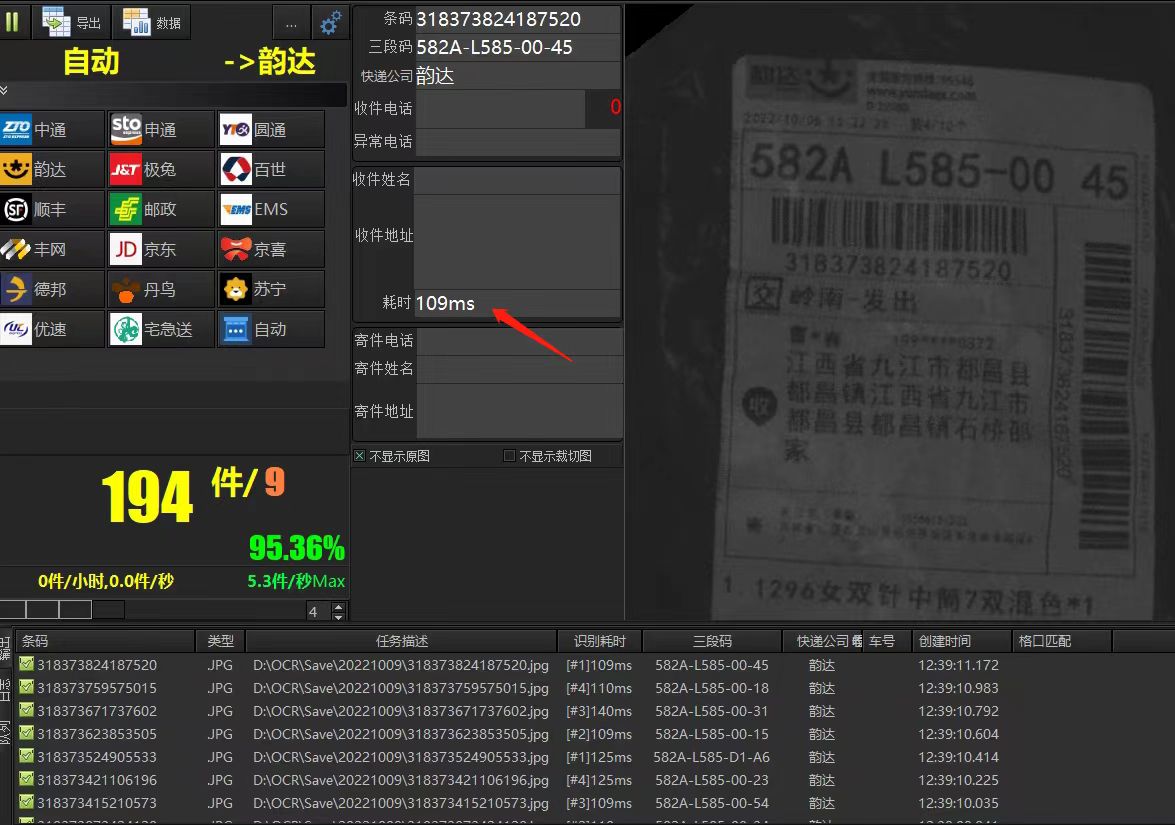Click the 寄件姓名 field
Viewport: 1175px width, 825px height.
519,369
